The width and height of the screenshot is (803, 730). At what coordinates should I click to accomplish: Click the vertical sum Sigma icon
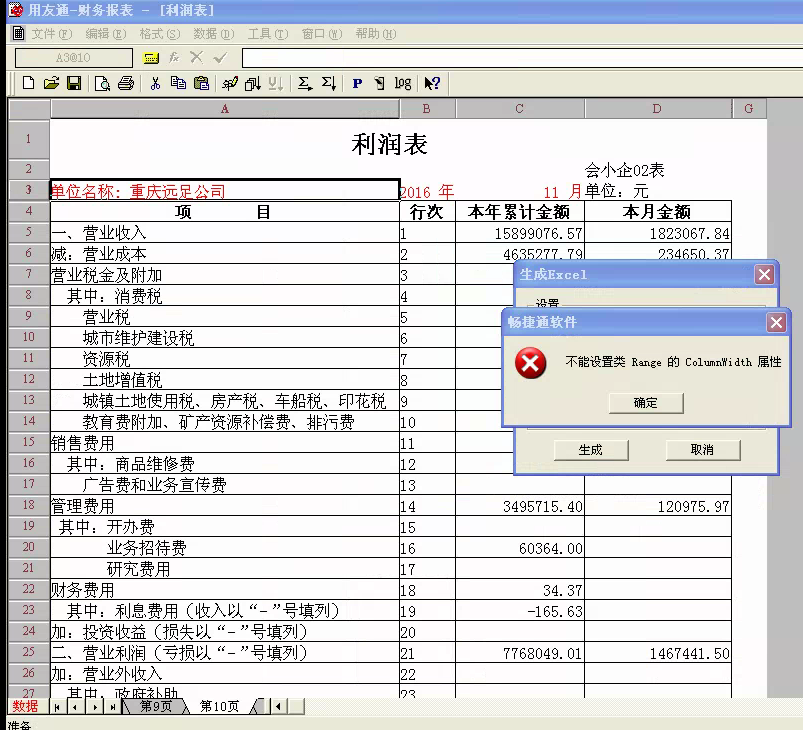(x=329, y=83)
